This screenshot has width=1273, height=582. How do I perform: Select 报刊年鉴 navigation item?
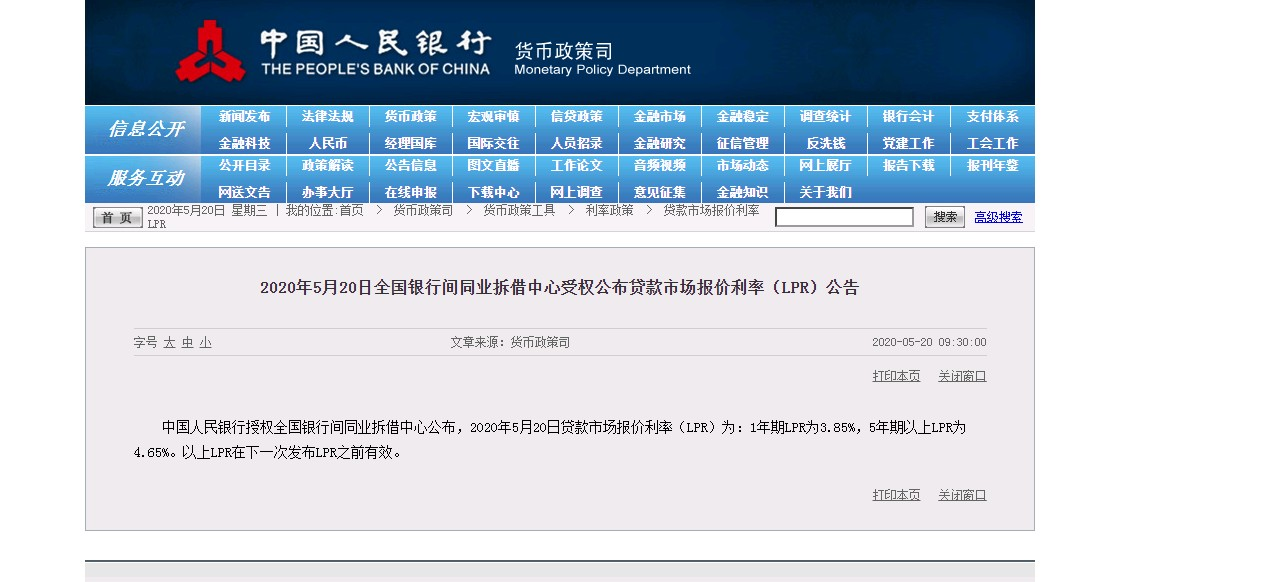point(992,166)
